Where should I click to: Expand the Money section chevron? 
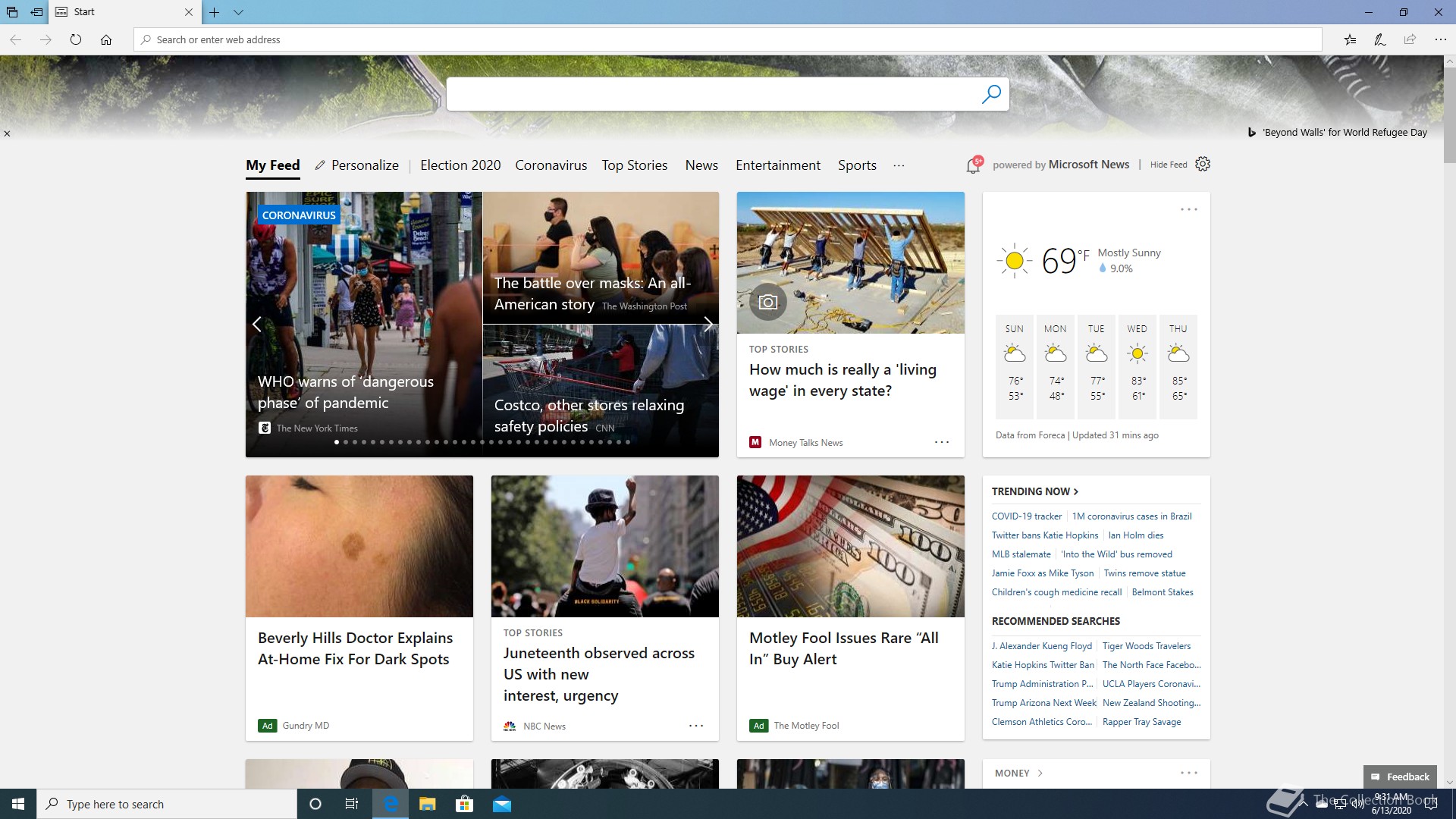click(1040, 773)
